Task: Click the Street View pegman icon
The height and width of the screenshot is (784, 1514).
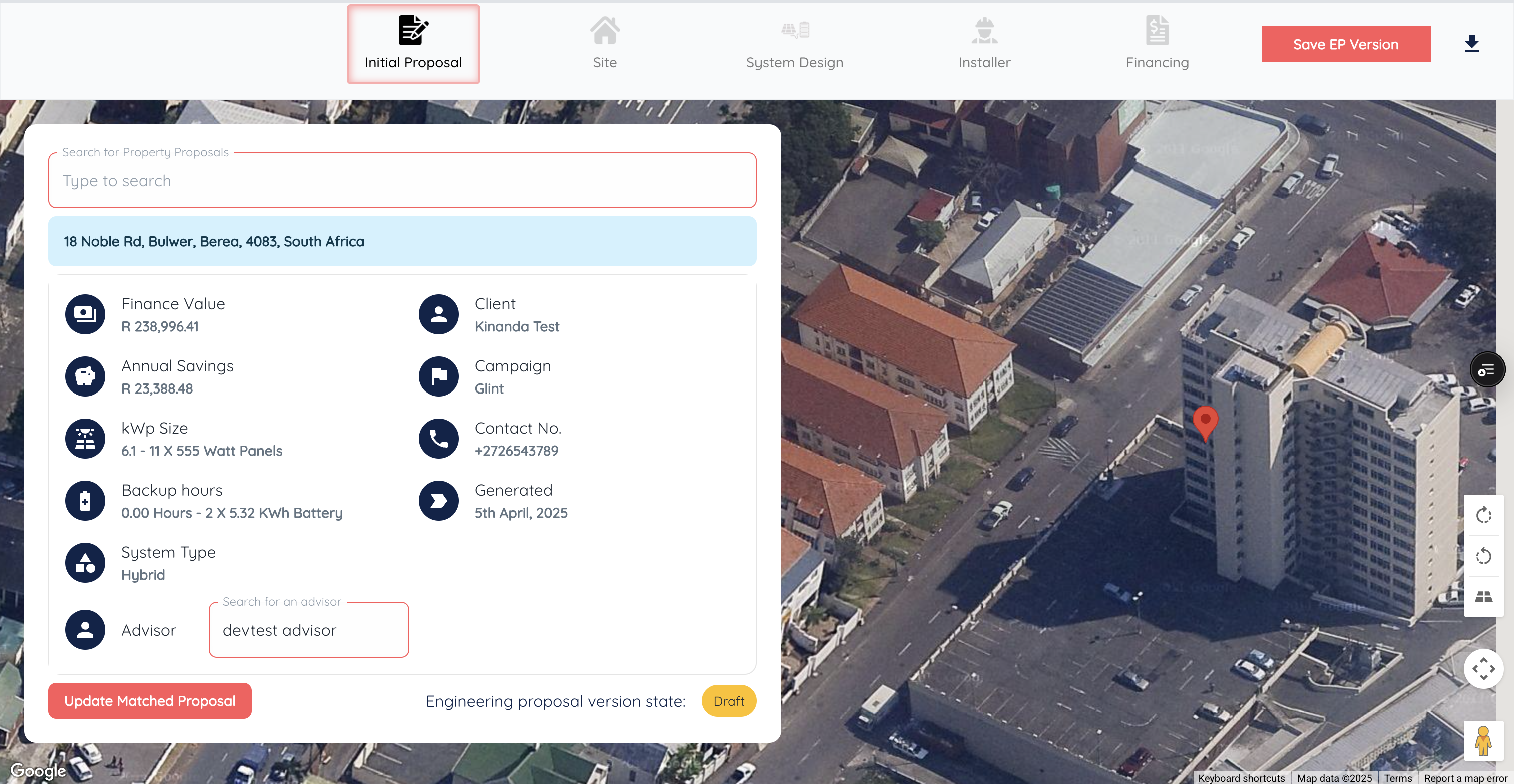Action: point(1483,741)
